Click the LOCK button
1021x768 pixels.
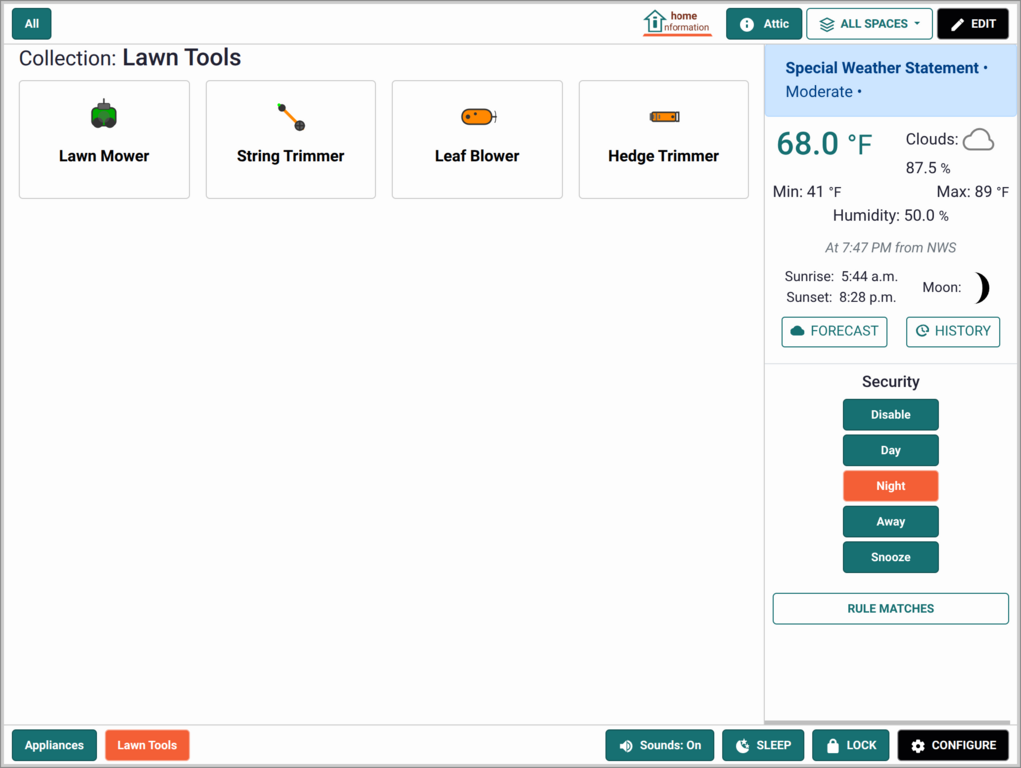point(850,745)
